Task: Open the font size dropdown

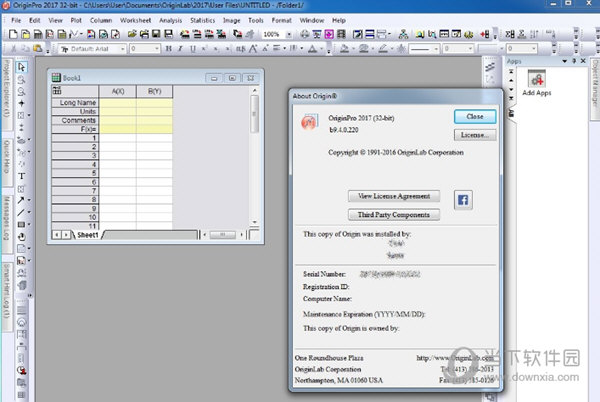Action: pos(157,47)
